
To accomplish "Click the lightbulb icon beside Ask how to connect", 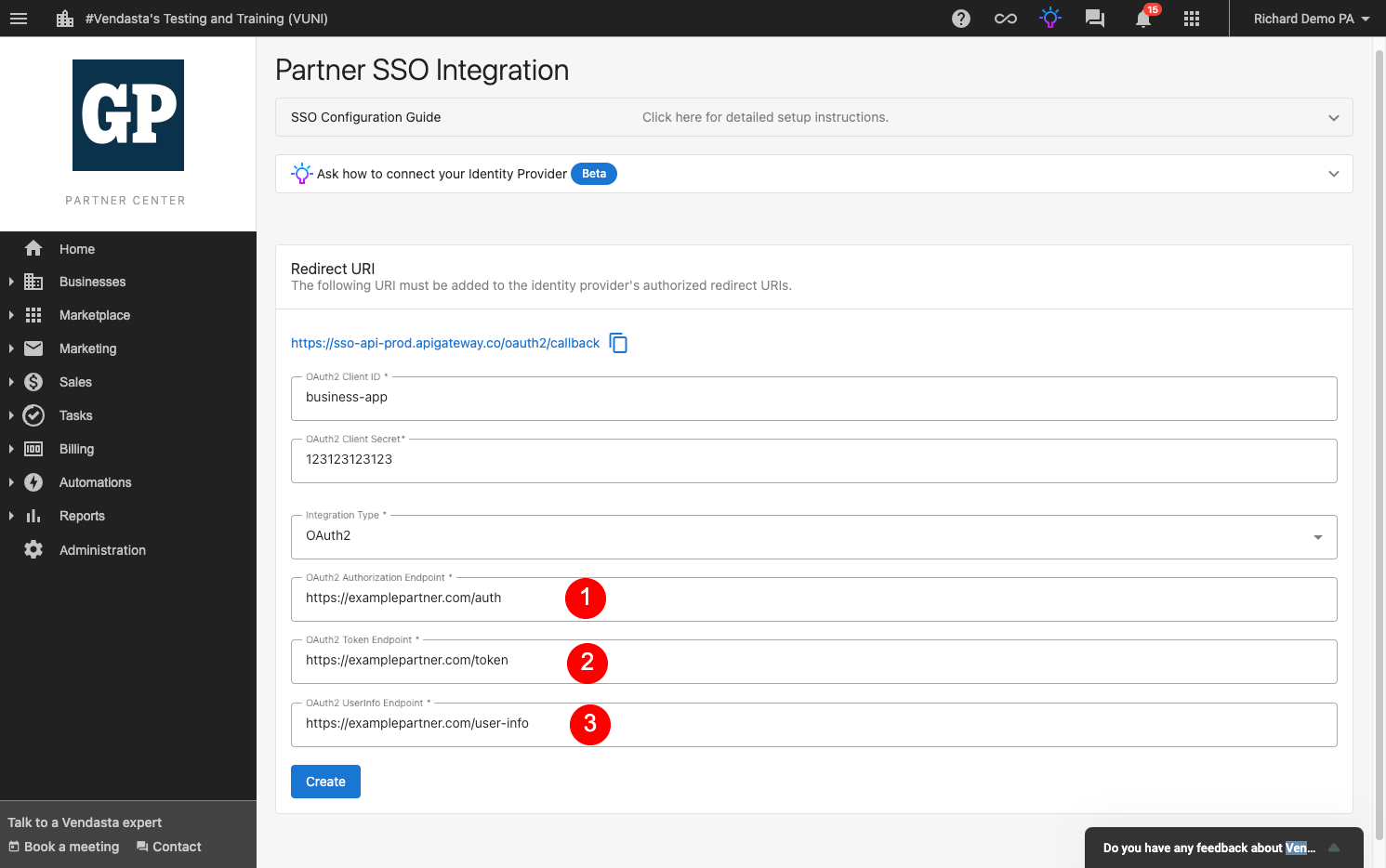I will tap(301, 174).
